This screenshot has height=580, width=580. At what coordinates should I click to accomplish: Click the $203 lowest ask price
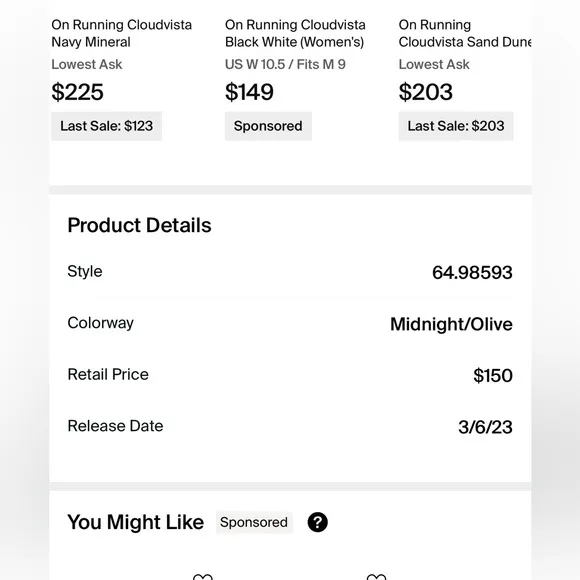[425, 92]
